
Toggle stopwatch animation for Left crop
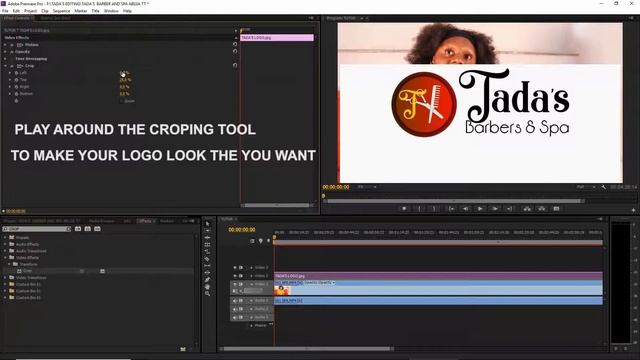pyautogui.click(x=16, y=73)
